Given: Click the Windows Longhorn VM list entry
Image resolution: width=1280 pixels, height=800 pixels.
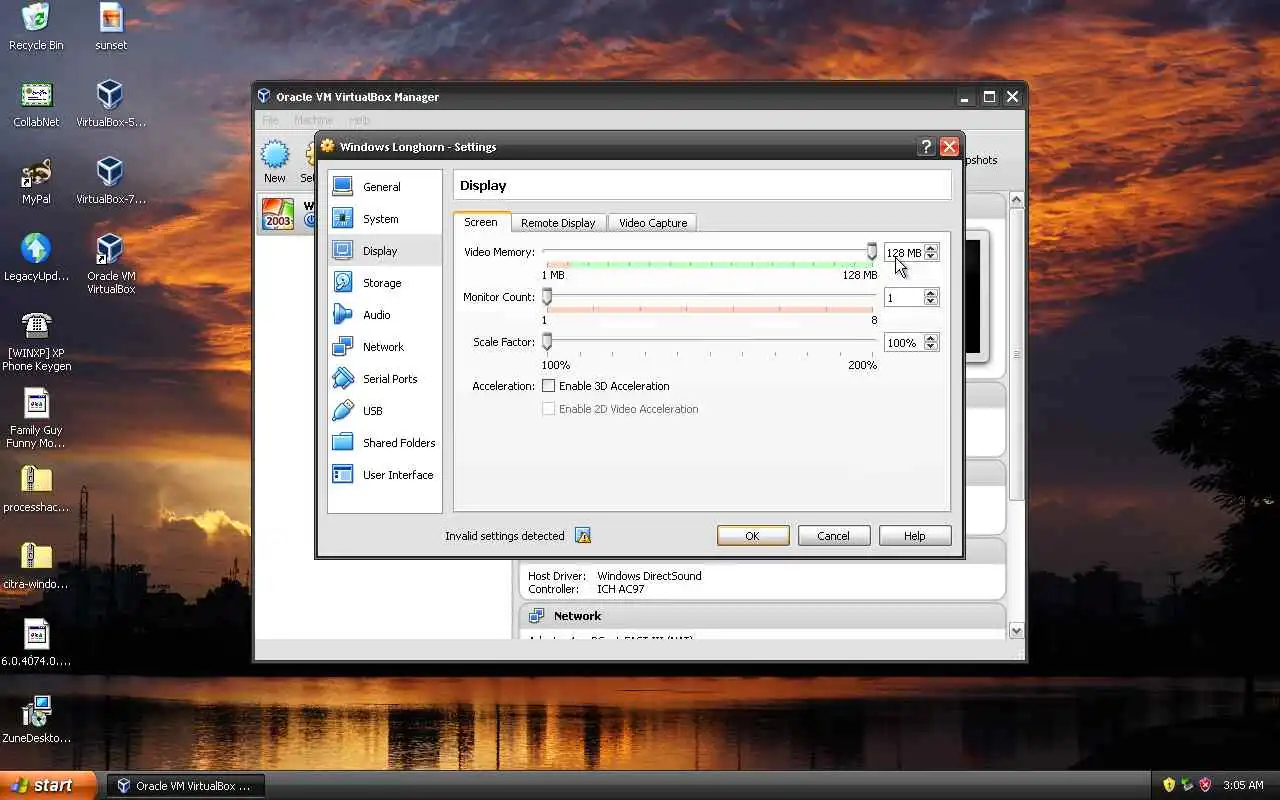Looking at the screenshot, I should coord(287,213).
